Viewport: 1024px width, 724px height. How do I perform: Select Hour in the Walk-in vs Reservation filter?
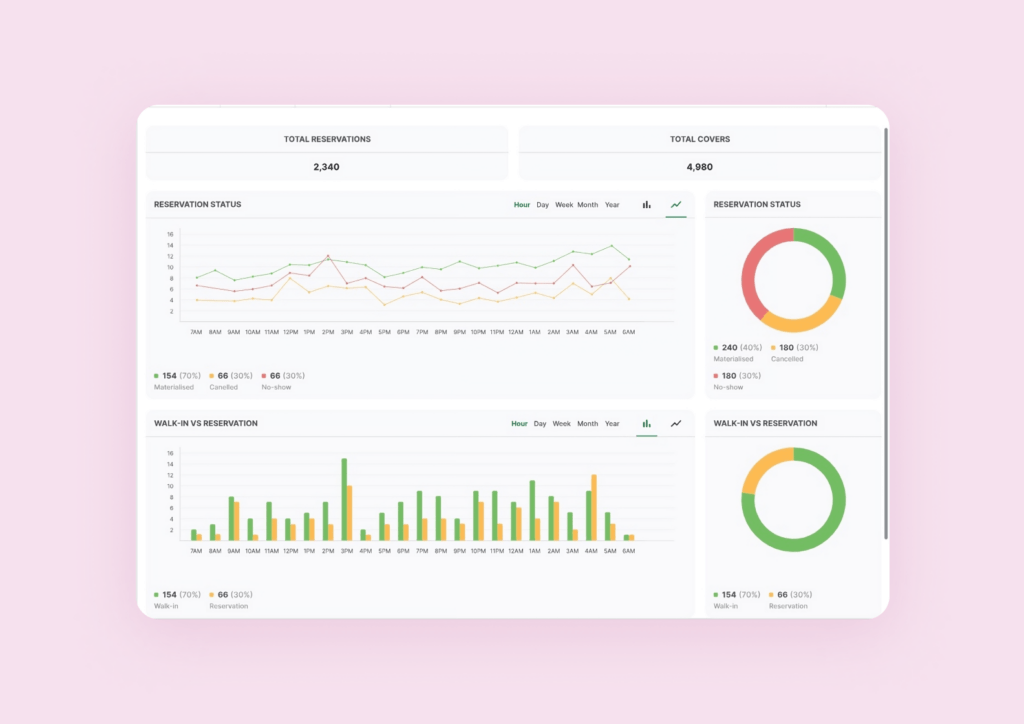(520, 423)
